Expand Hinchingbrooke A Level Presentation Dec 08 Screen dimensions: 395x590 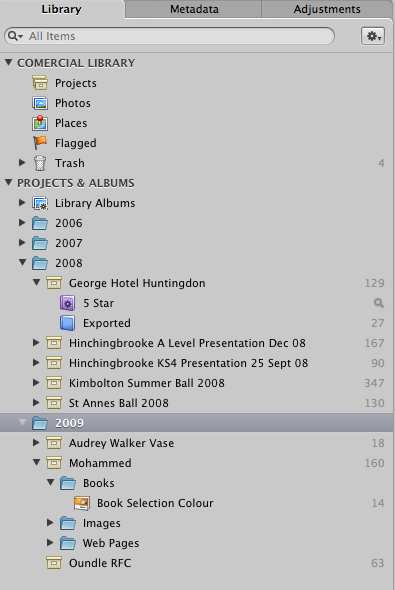pos(36,342)
